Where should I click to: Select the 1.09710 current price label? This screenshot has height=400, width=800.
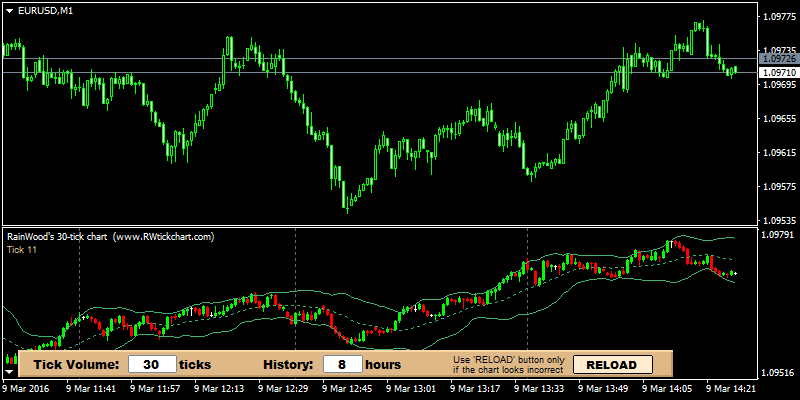[778, 73]
